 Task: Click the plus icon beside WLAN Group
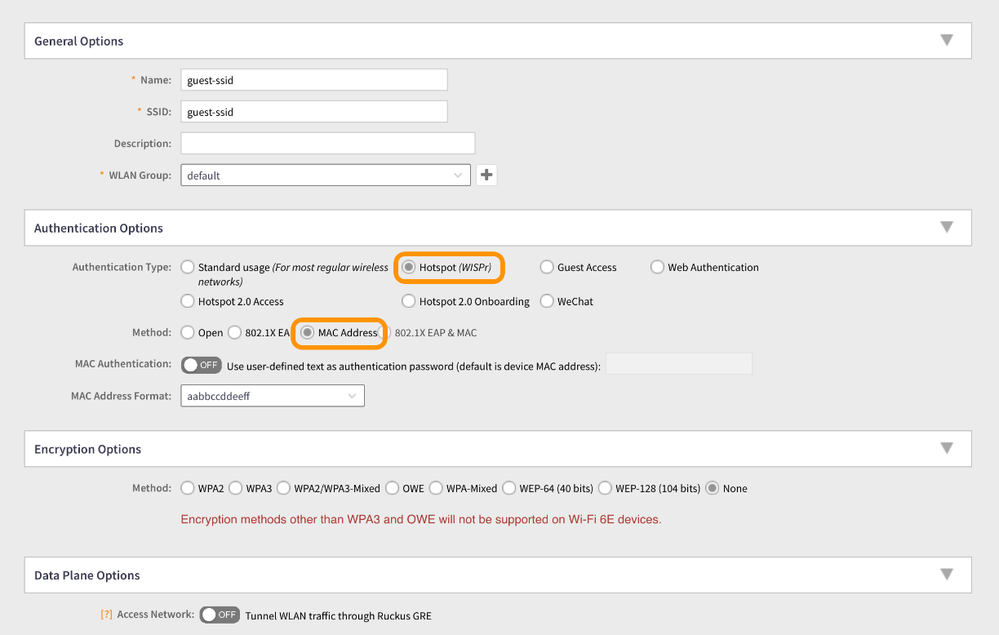486,175
